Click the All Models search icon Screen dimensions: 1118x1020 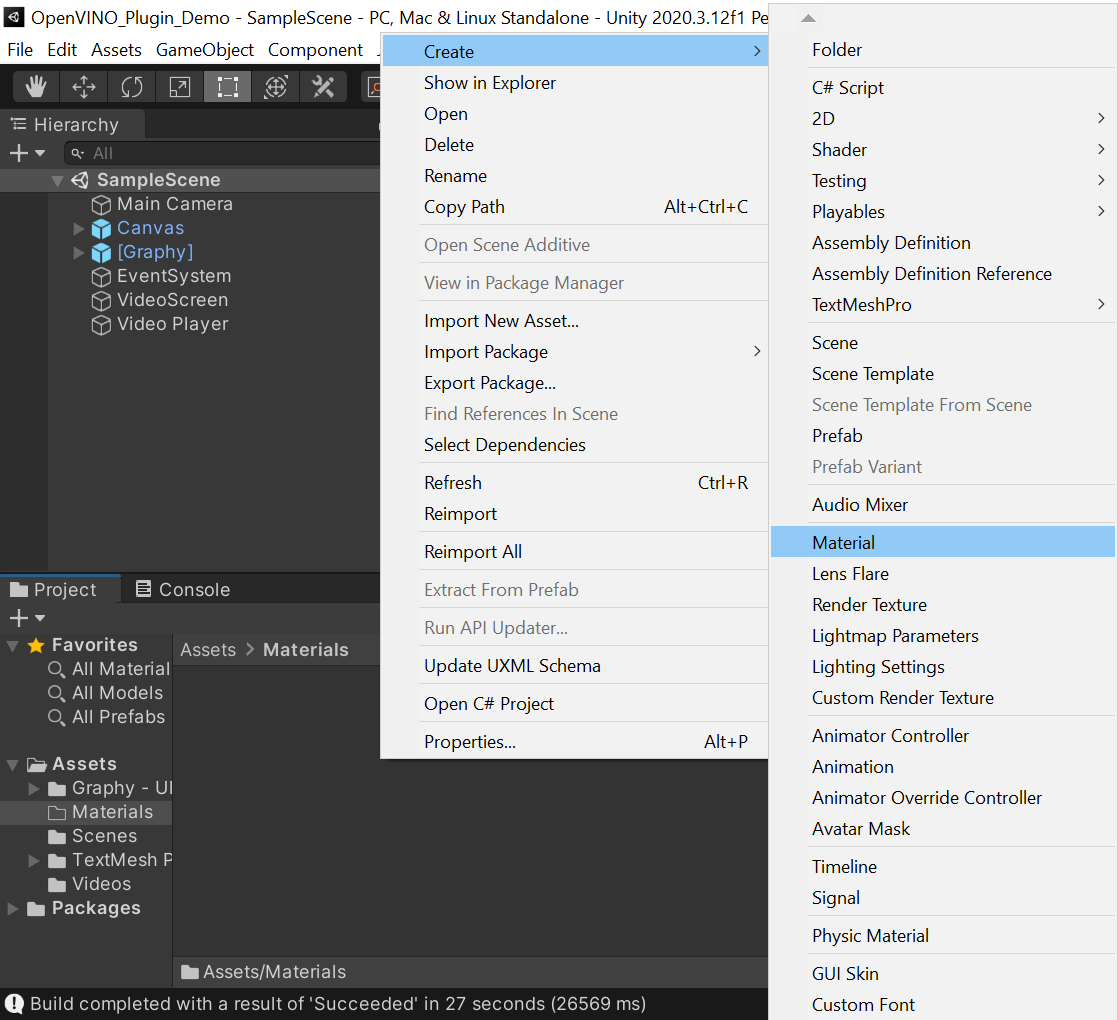click(56, 694)
